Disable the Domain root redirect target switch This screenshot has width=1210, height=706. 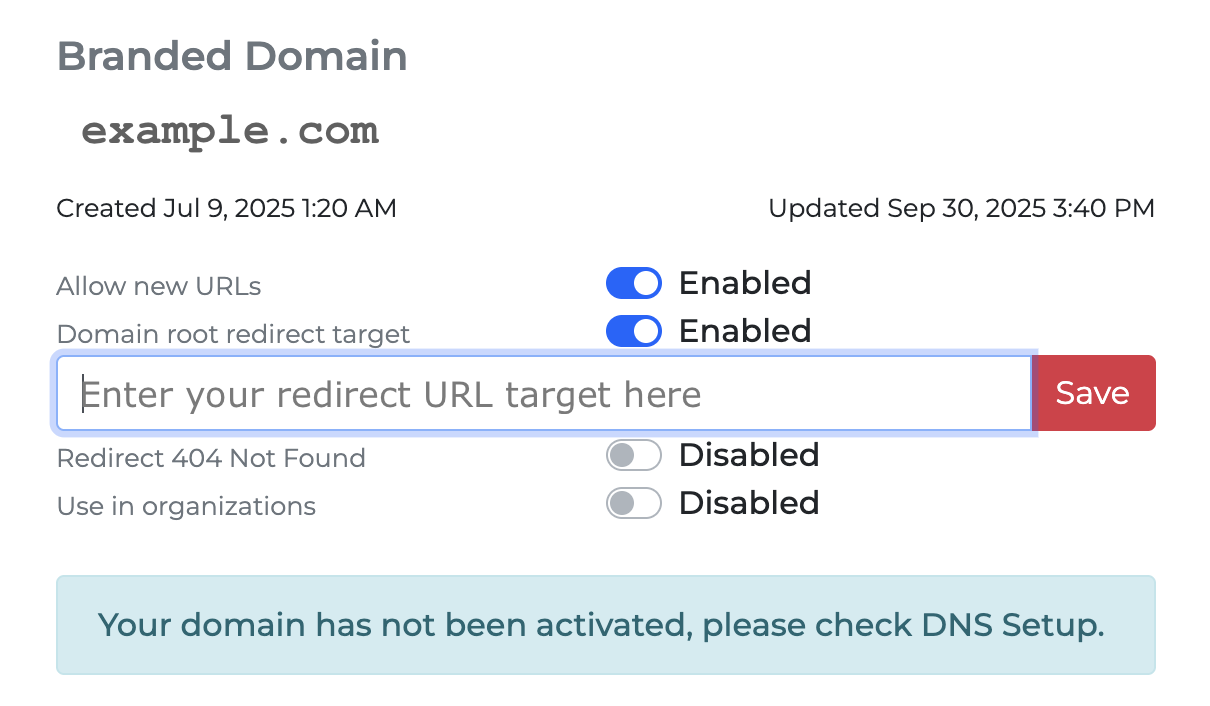click(633, 331)
